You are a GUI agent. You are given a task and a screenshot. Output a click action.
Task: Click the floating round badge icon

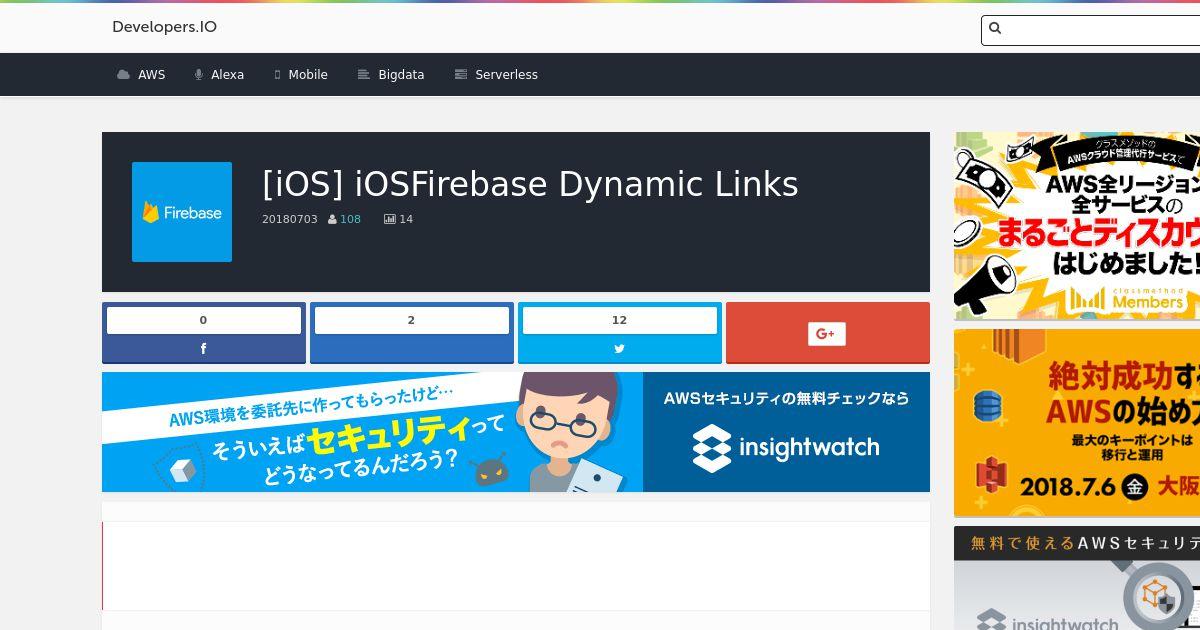pyautogui.click(x=1158, y=597)
